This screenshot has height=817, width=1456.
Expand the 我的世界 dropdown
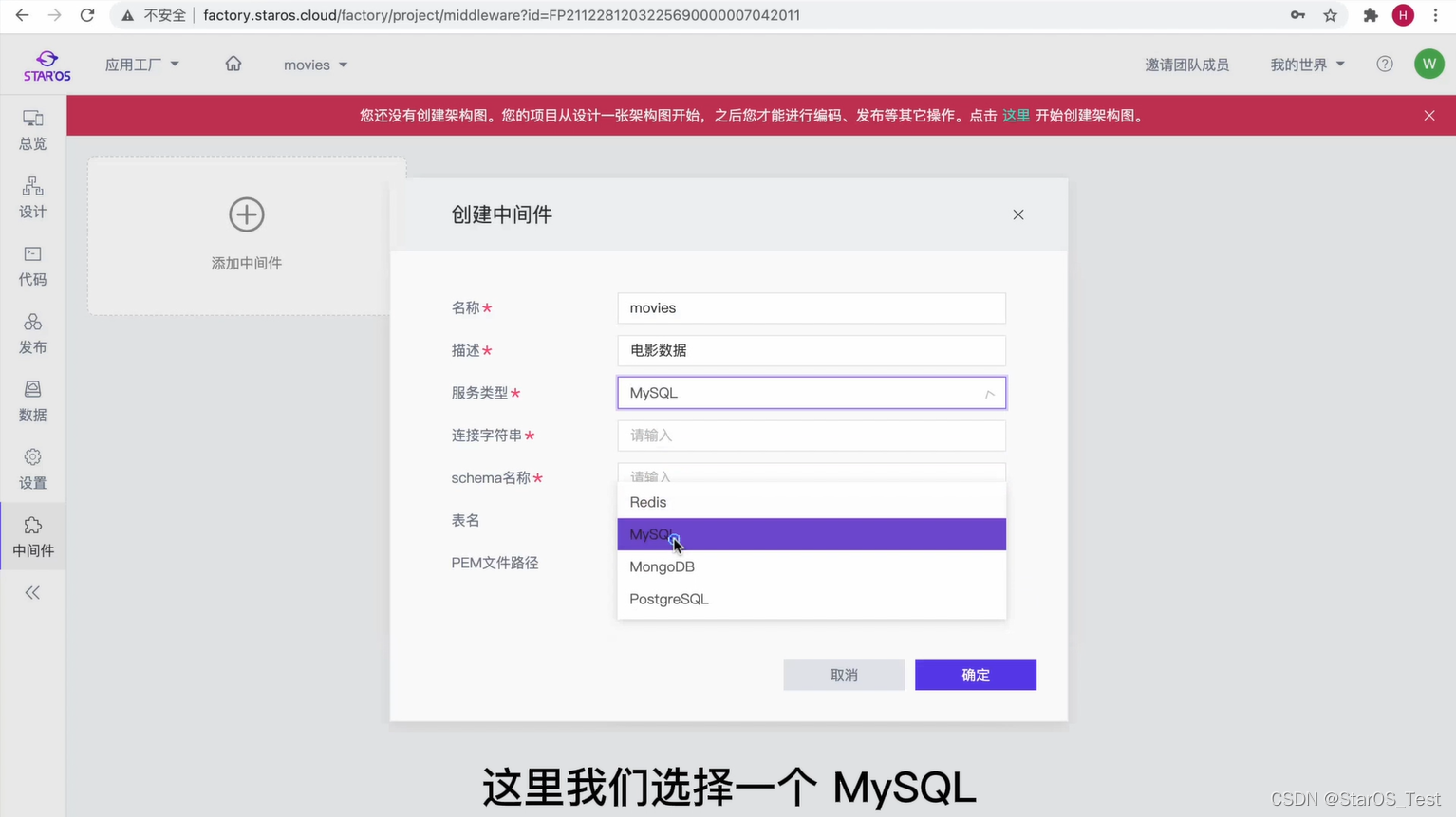(1307, 65)
